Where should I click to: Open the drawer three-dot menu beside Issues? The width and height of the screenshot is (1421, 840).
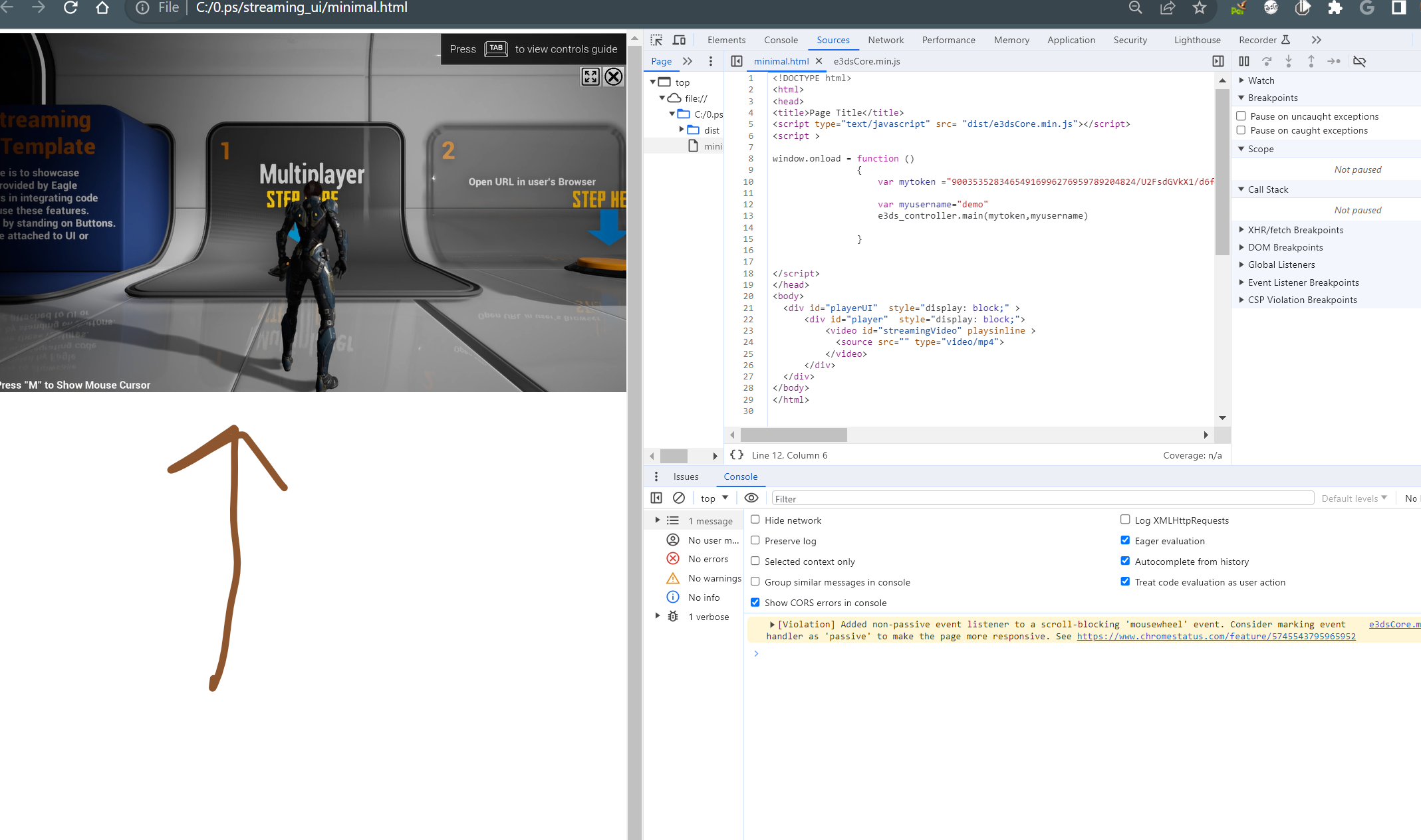pos(656,476)
